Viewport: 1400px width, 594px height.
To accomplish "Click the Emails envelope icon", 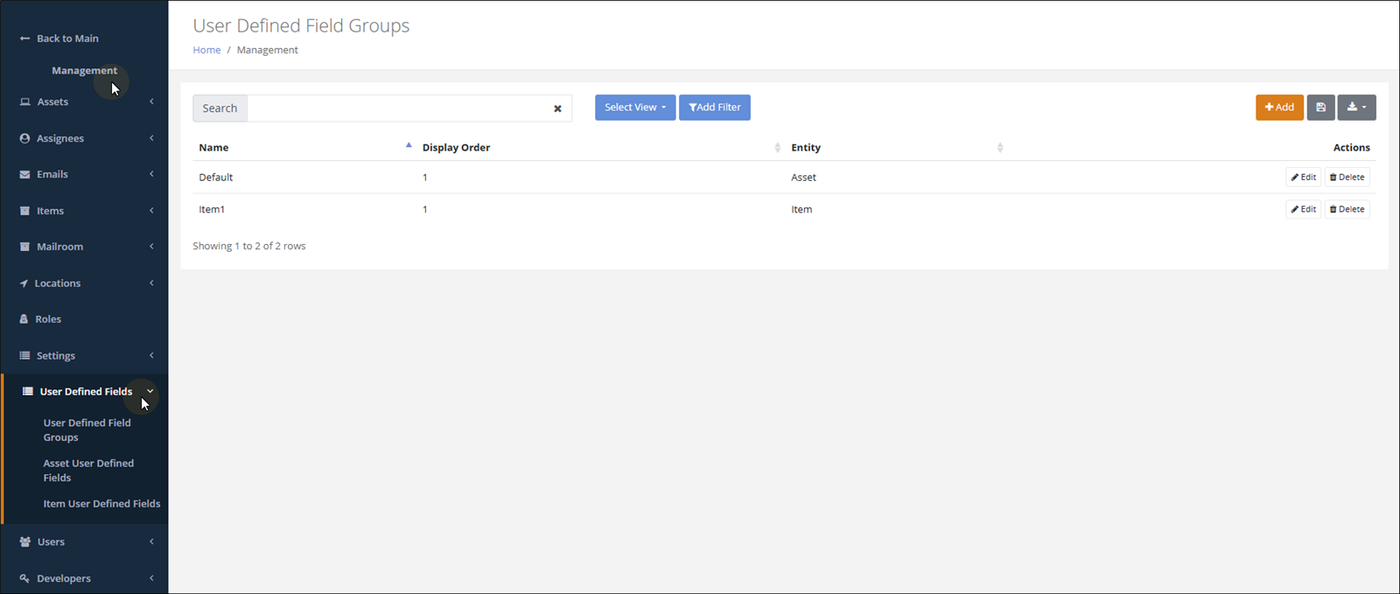I will click(x=25, y=174).
